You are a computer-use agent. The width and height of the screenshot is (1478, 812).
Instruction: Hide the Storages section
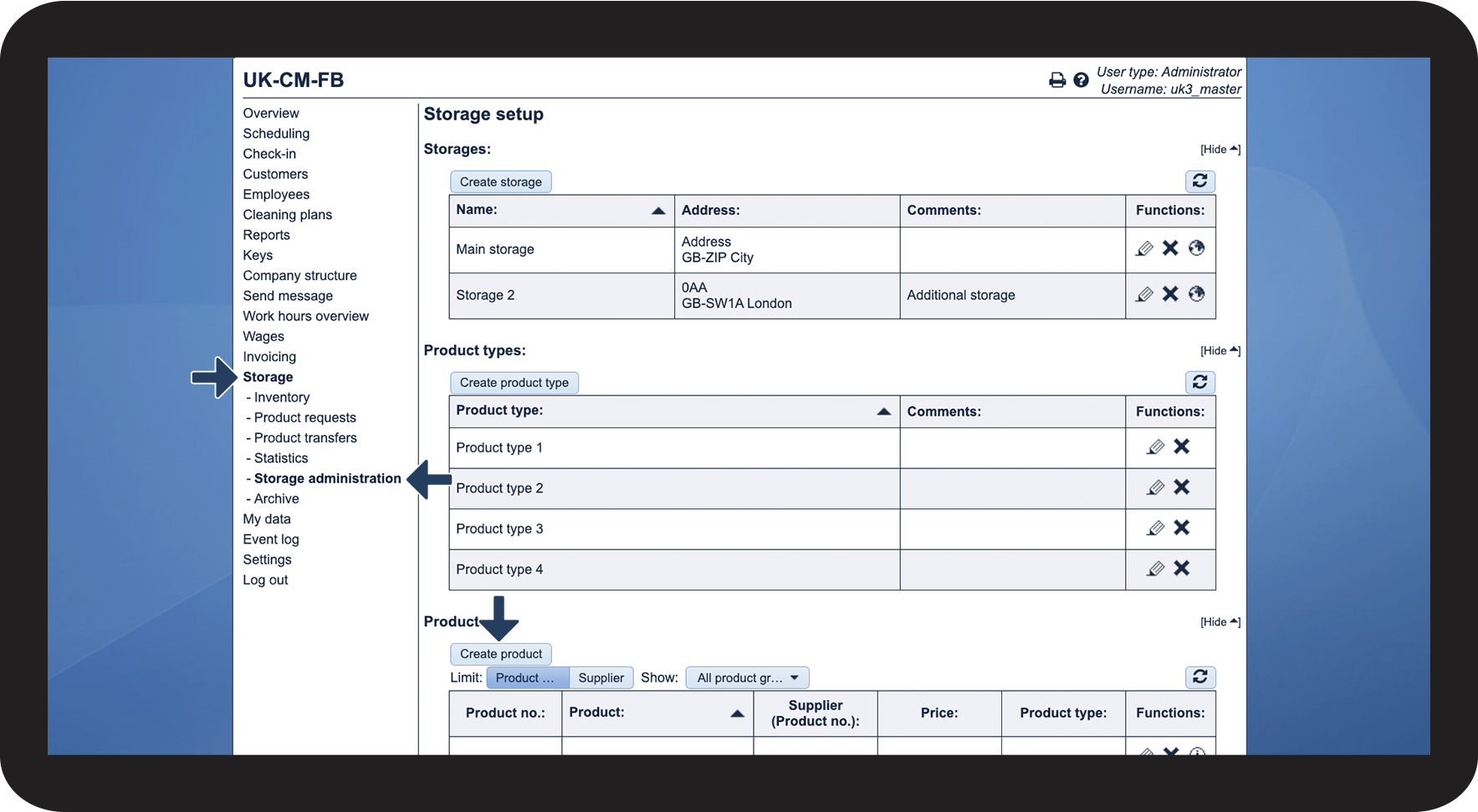point(1220,150)
